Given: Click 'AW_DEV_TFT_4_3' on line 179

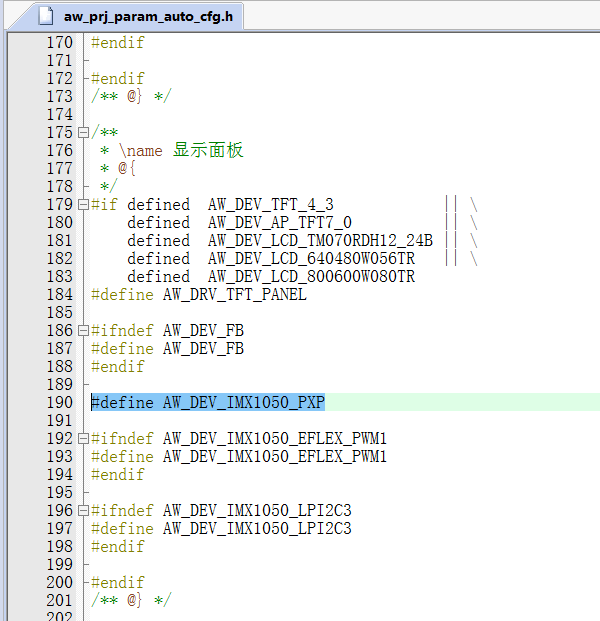Looking at the screenshot, I should point(270,205).
